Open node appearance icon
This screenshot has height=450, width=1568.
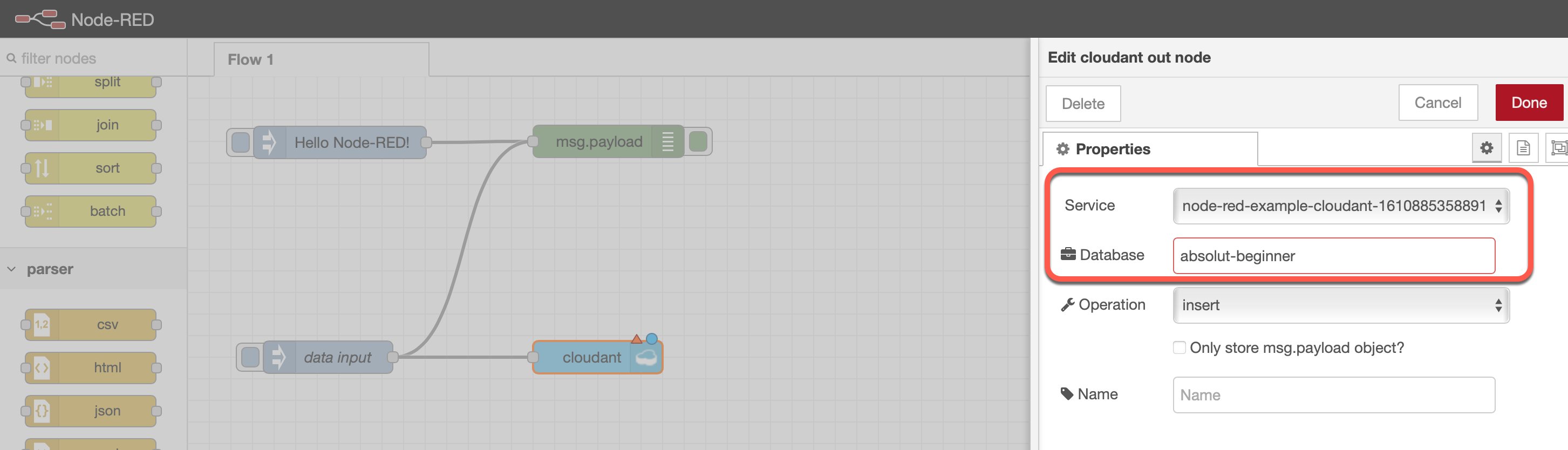[x=1558, y=148]
